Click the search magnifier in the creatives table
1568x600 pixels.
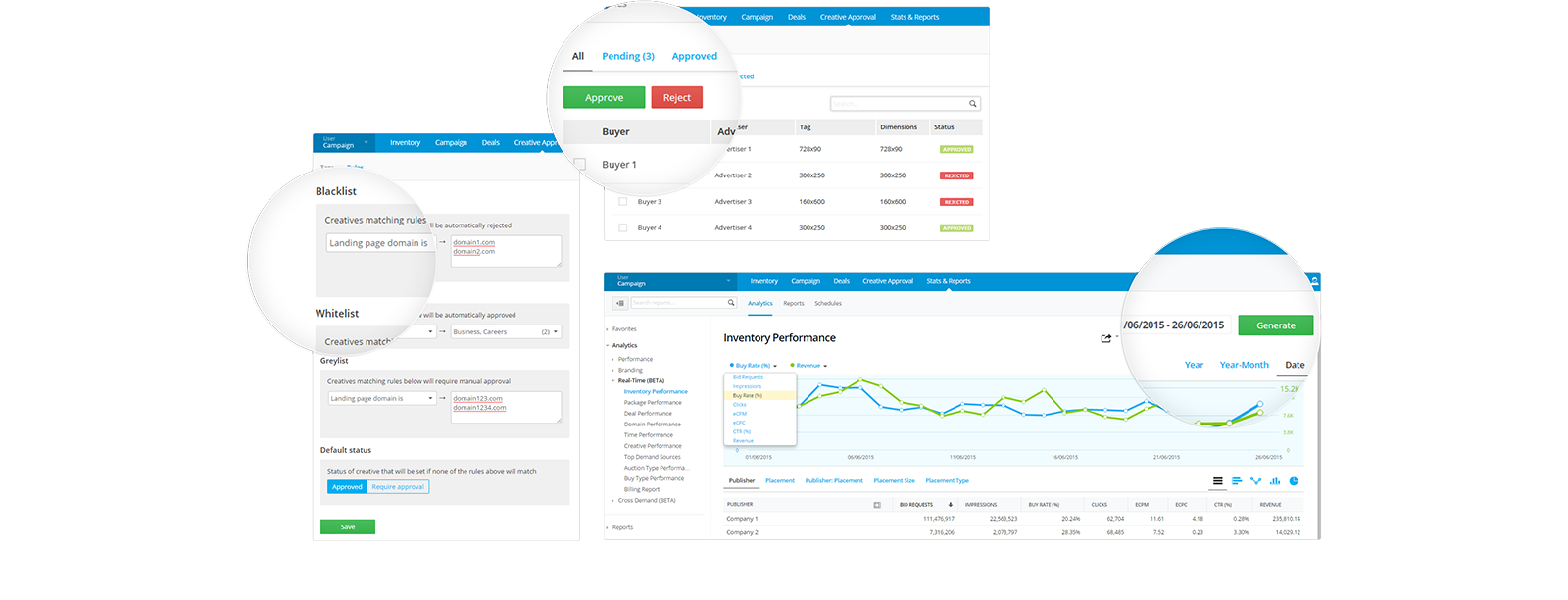[x=972, y=103]
